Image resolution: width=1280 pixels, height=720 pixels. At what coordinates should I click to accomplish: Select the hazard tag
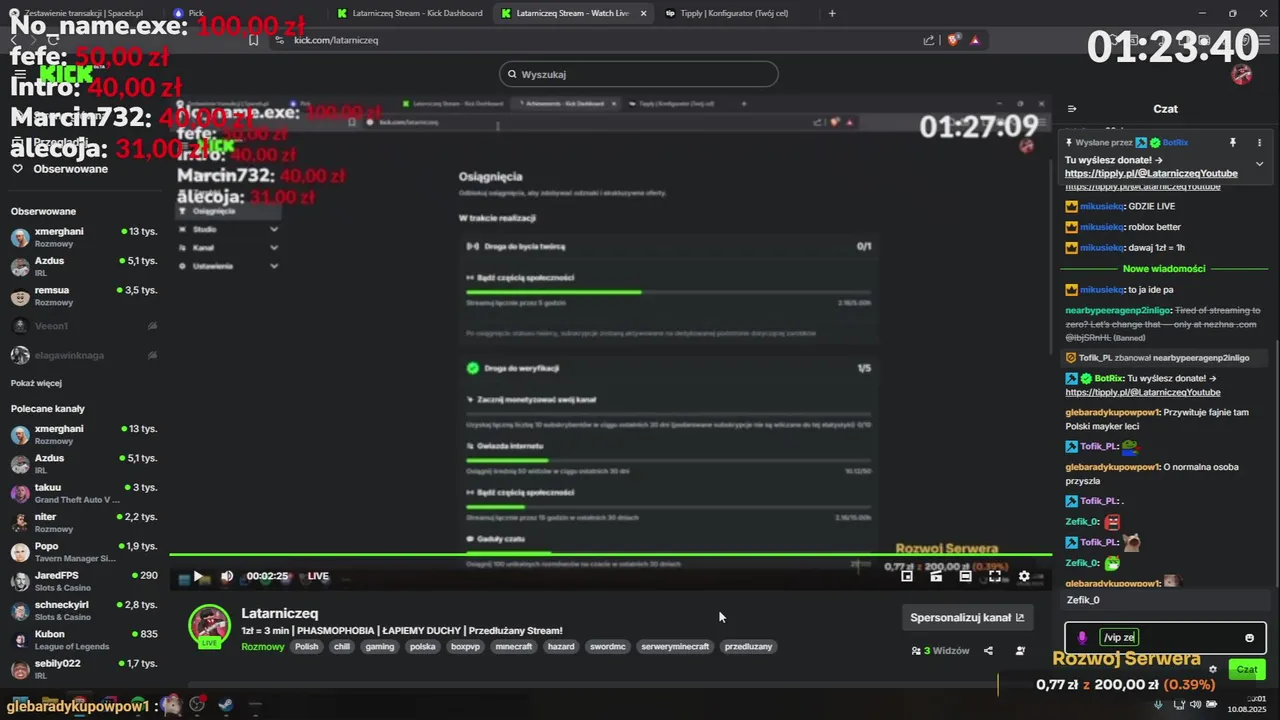561,647
